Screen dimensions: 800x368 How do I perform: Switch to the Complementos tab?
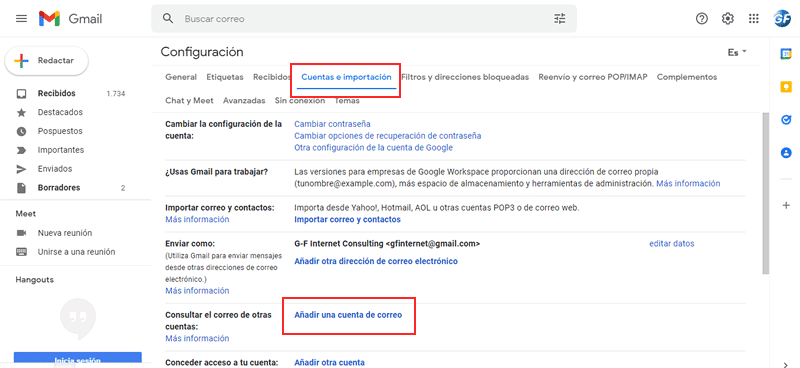point(687,77)
